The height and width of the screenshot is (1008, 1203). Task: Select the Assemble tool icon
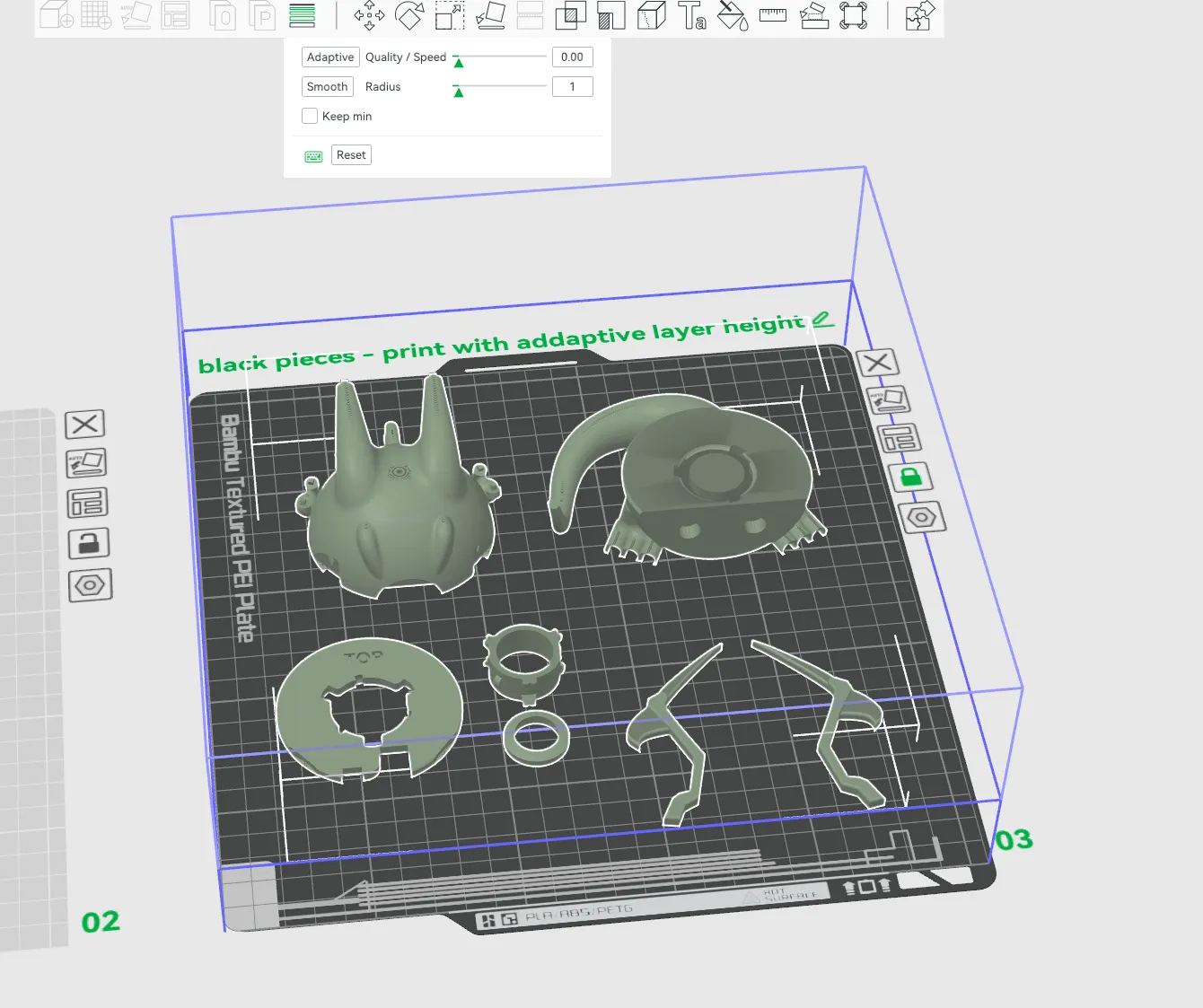(x=813, y=15)
